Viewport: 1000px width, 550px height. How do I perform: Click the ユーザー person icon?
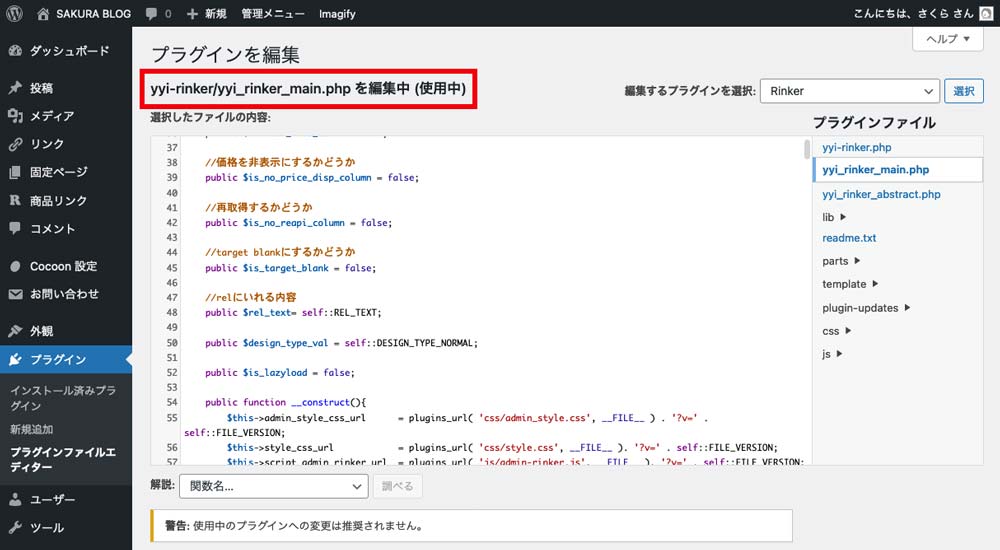pos(15,500)
